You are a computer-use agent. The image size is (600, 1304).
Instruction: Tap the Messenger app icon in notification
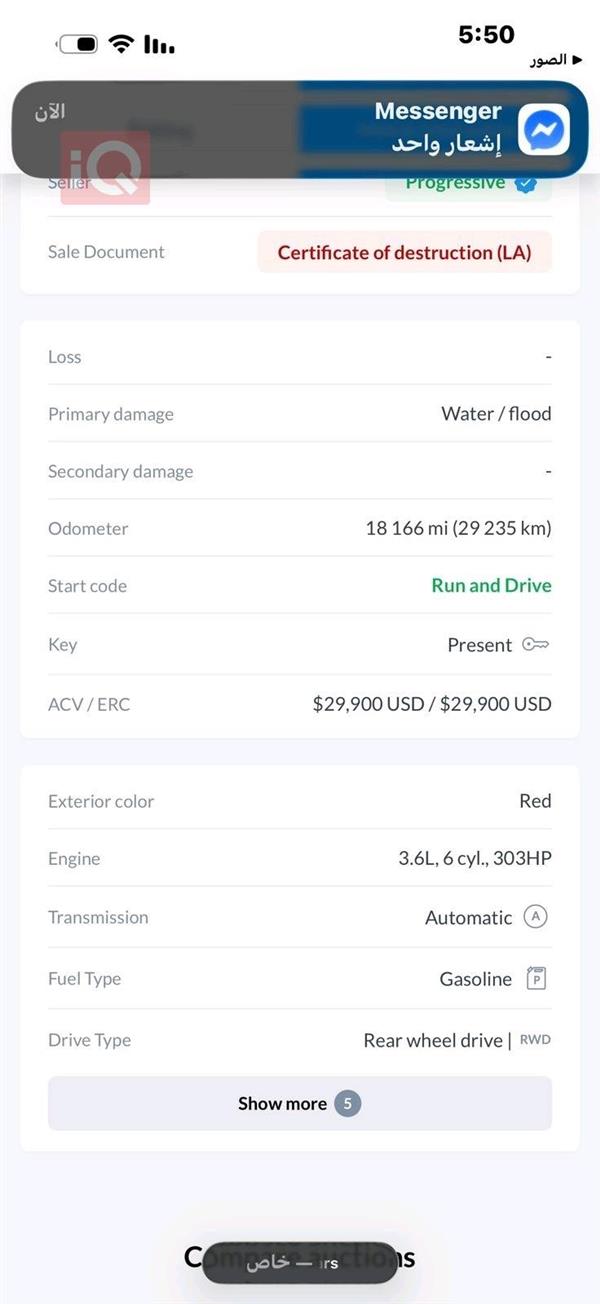tap(544, 130)
